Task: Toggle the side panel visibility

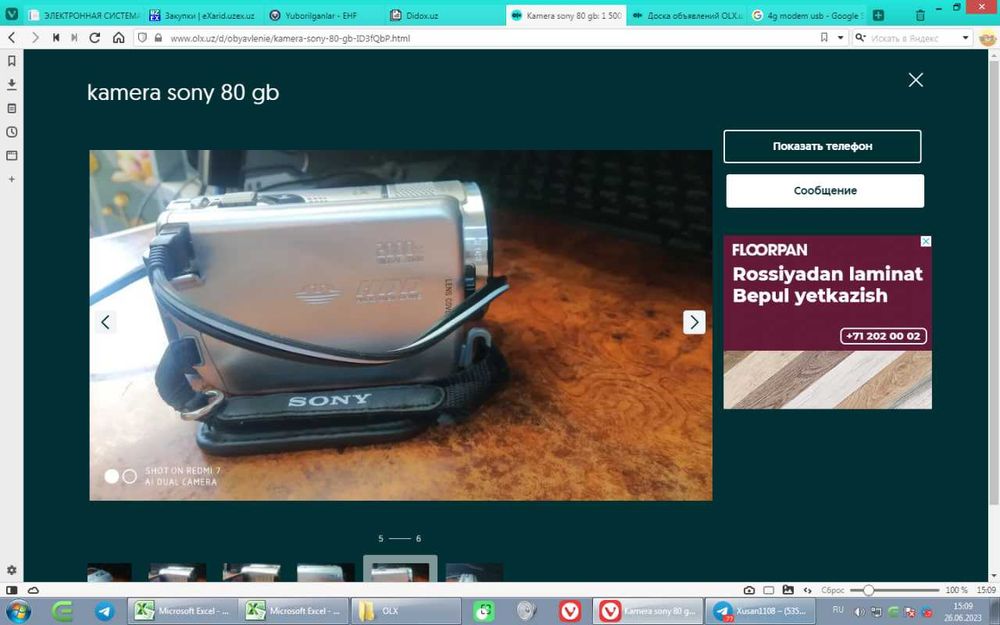Action: click(11, 590)
